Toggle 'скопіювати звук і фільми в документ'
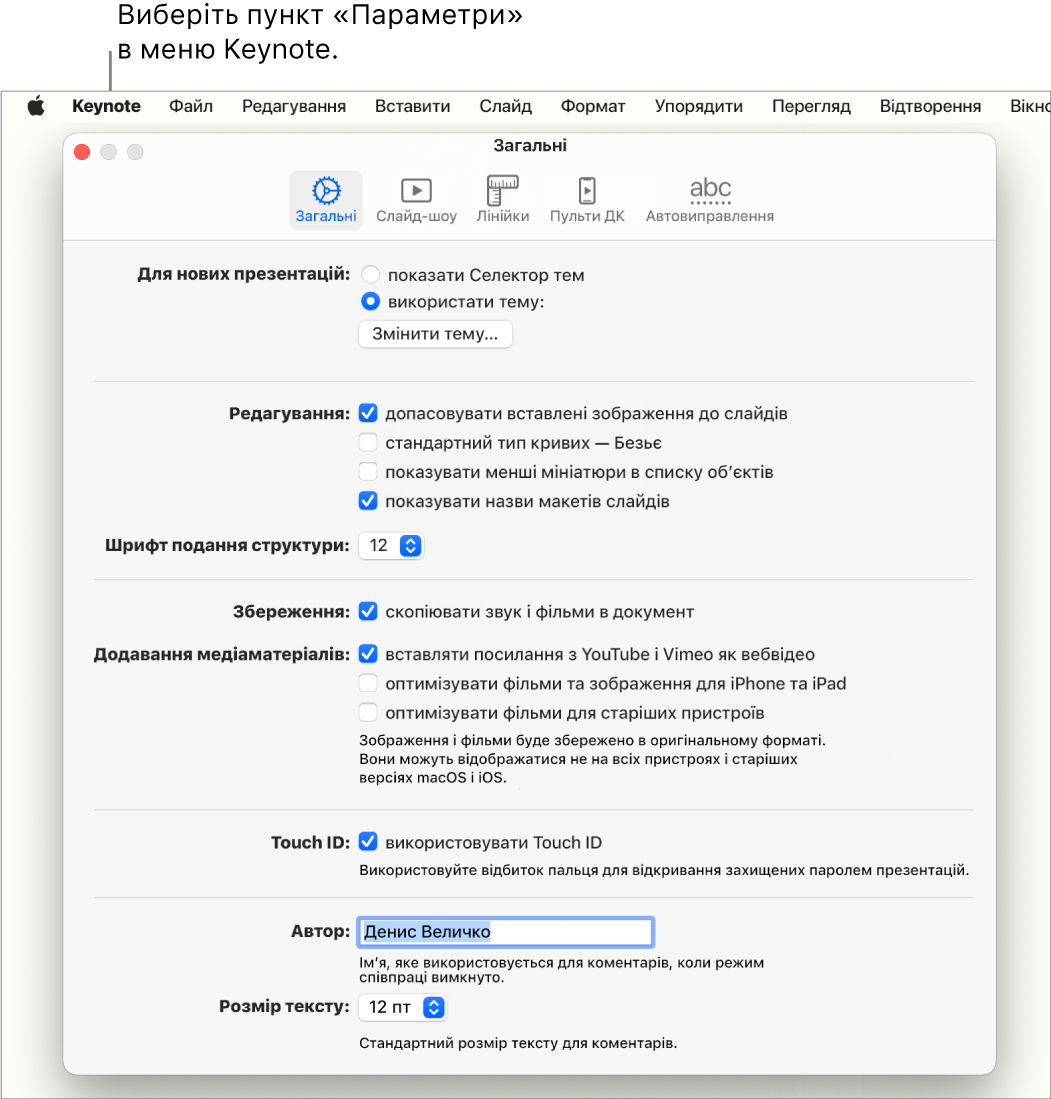The width and height of the screenshot is (1051, 1099). click(368, 611)
